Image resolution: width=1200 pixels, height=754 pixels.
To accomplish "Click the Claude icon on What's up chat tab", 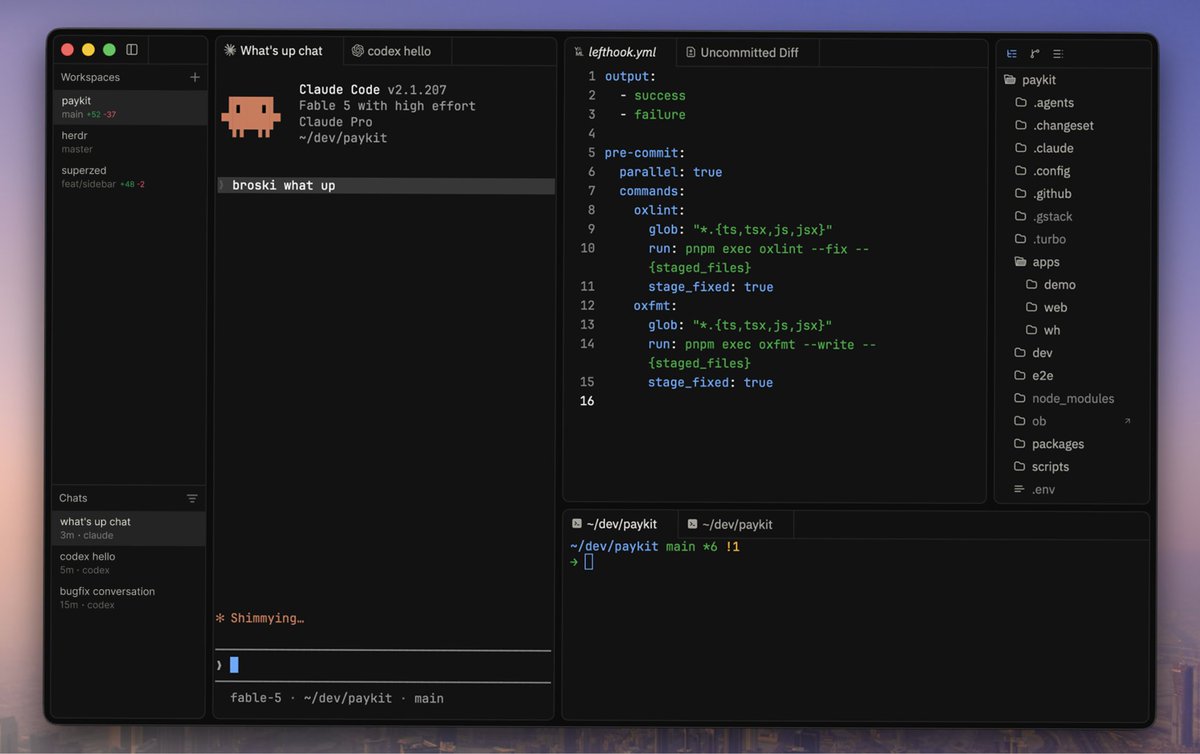I will click(x=230, y=50).
